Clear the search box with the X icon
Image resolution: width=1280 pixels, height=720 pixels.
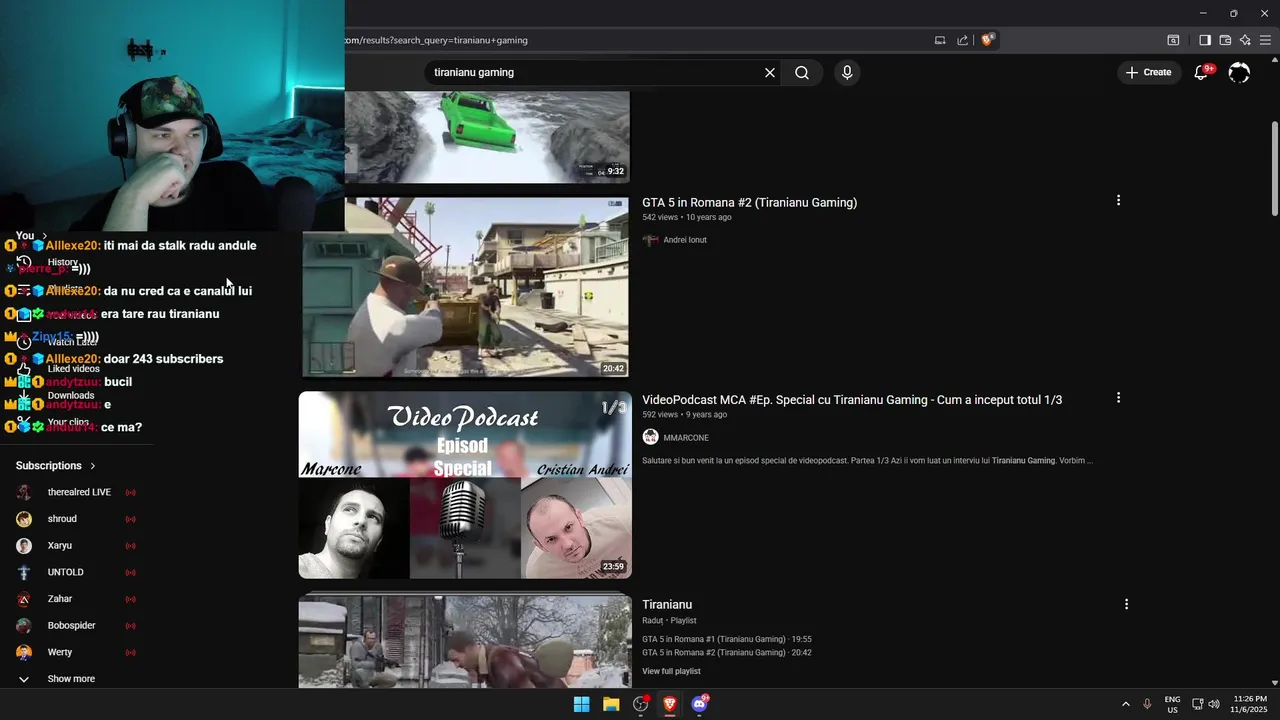tap(770, 72)
